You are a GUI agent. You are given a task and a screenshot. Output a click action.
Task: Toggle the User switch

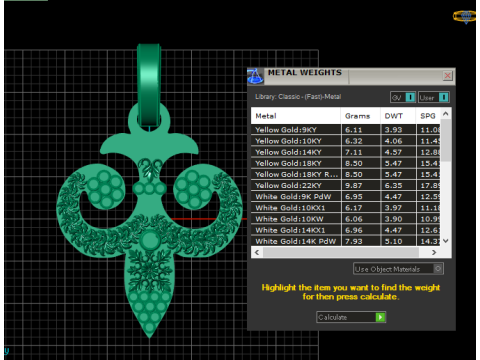(x=434, y=97)
